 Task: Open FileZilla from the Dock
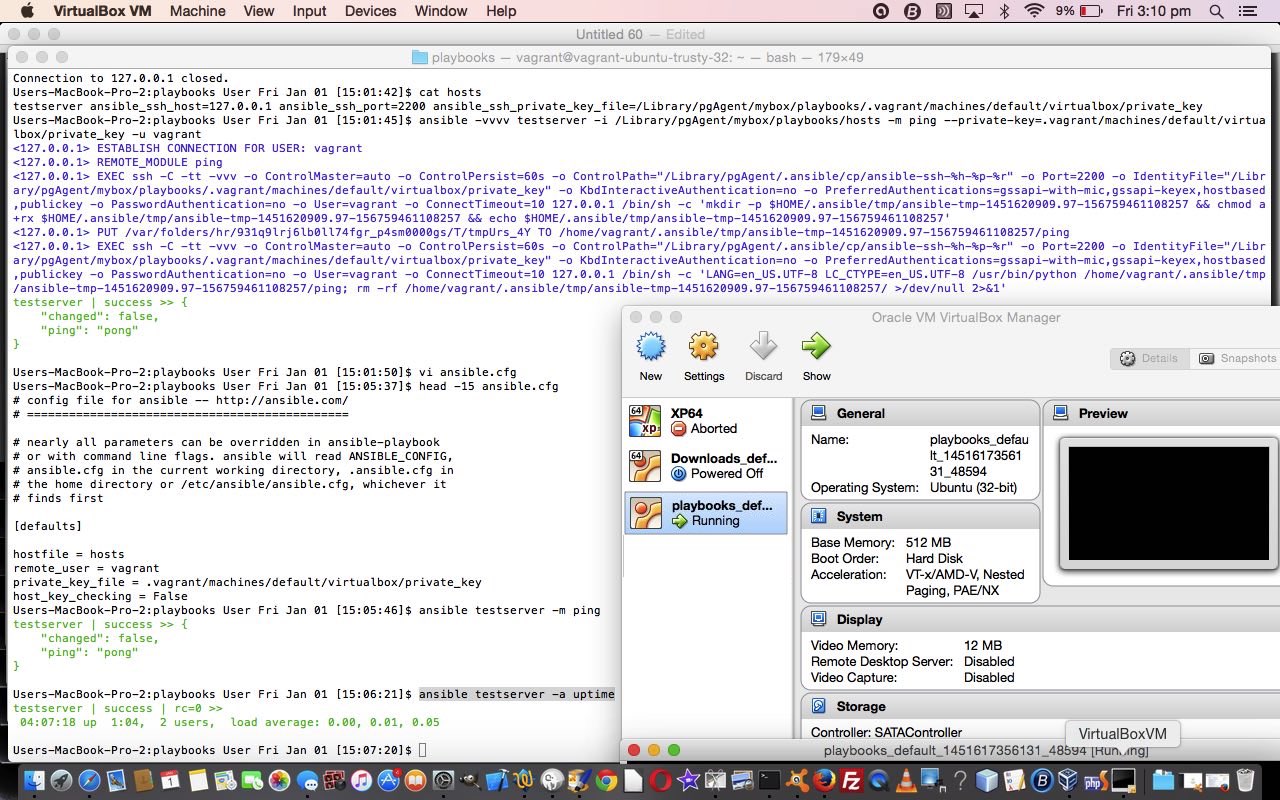pos(851,780)
